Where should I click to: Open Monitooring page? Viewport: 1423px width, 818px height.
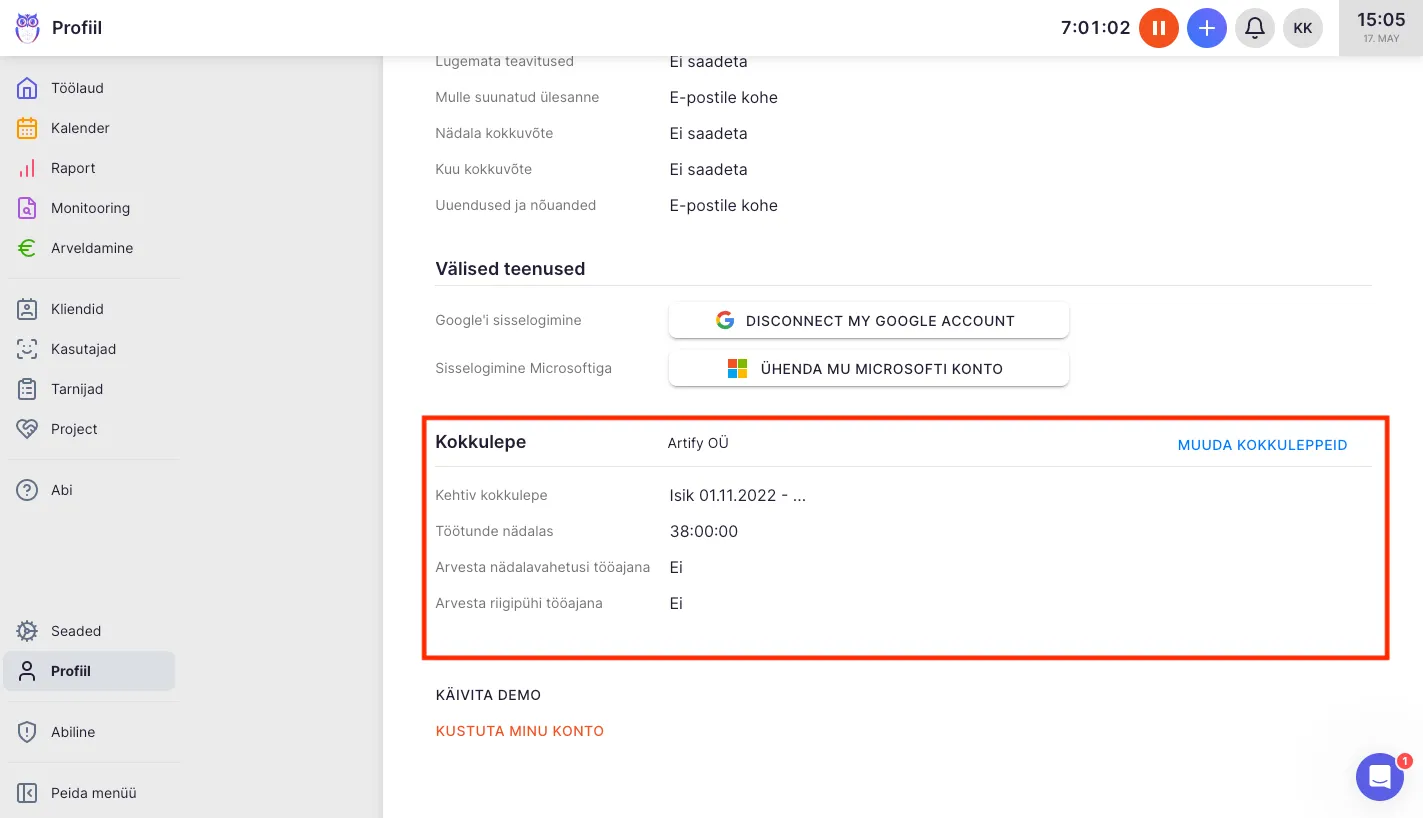tap(90, 208)
